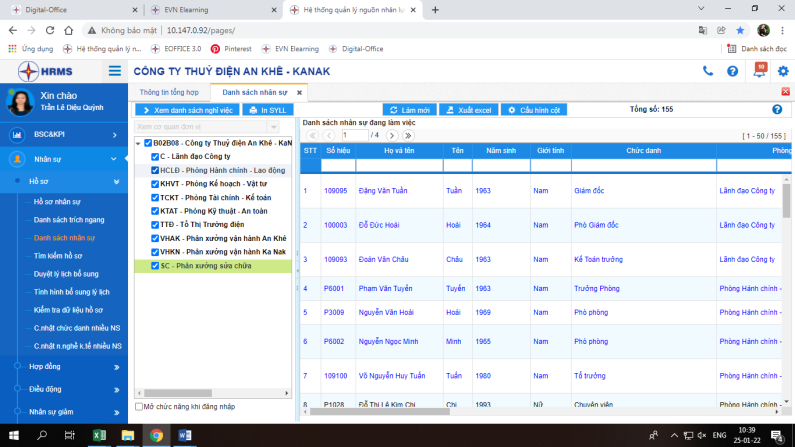Click the page number input field
The width and height of the screenshot is (795, 447).
tap(354, 135)
